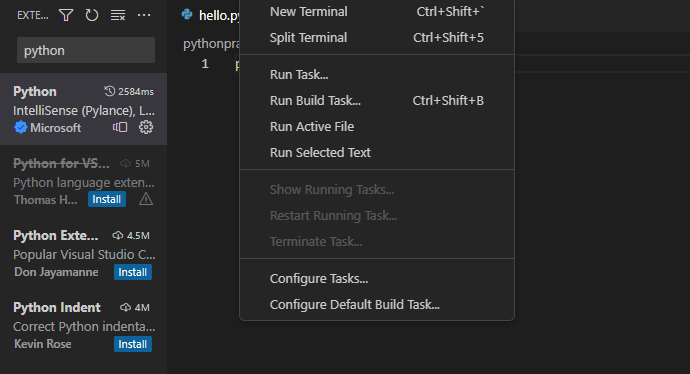Open Python extension manage gear
This screenshot has height=374, width=690.
(146, 128)
